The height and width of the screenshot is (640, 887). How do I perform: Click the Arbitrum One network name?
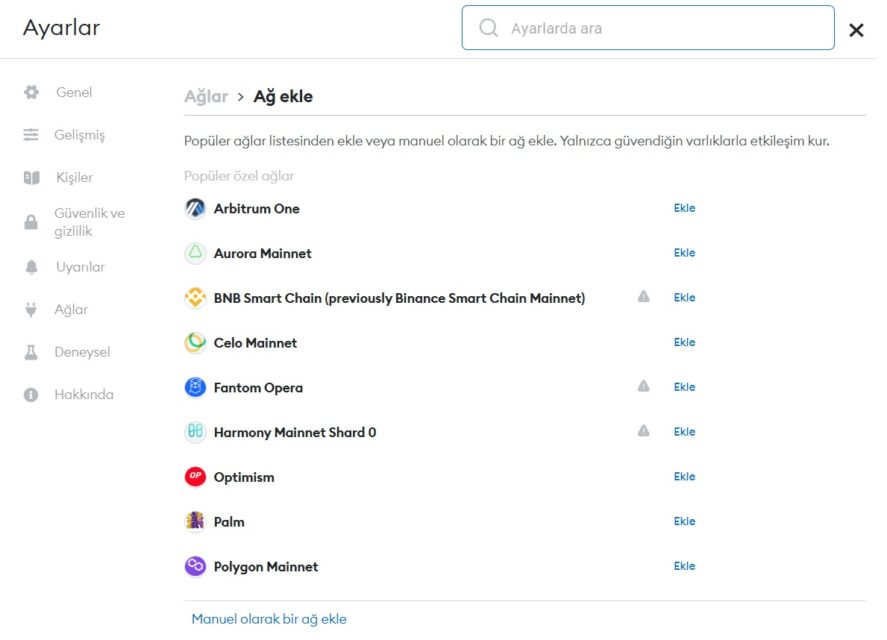[256, 209]
